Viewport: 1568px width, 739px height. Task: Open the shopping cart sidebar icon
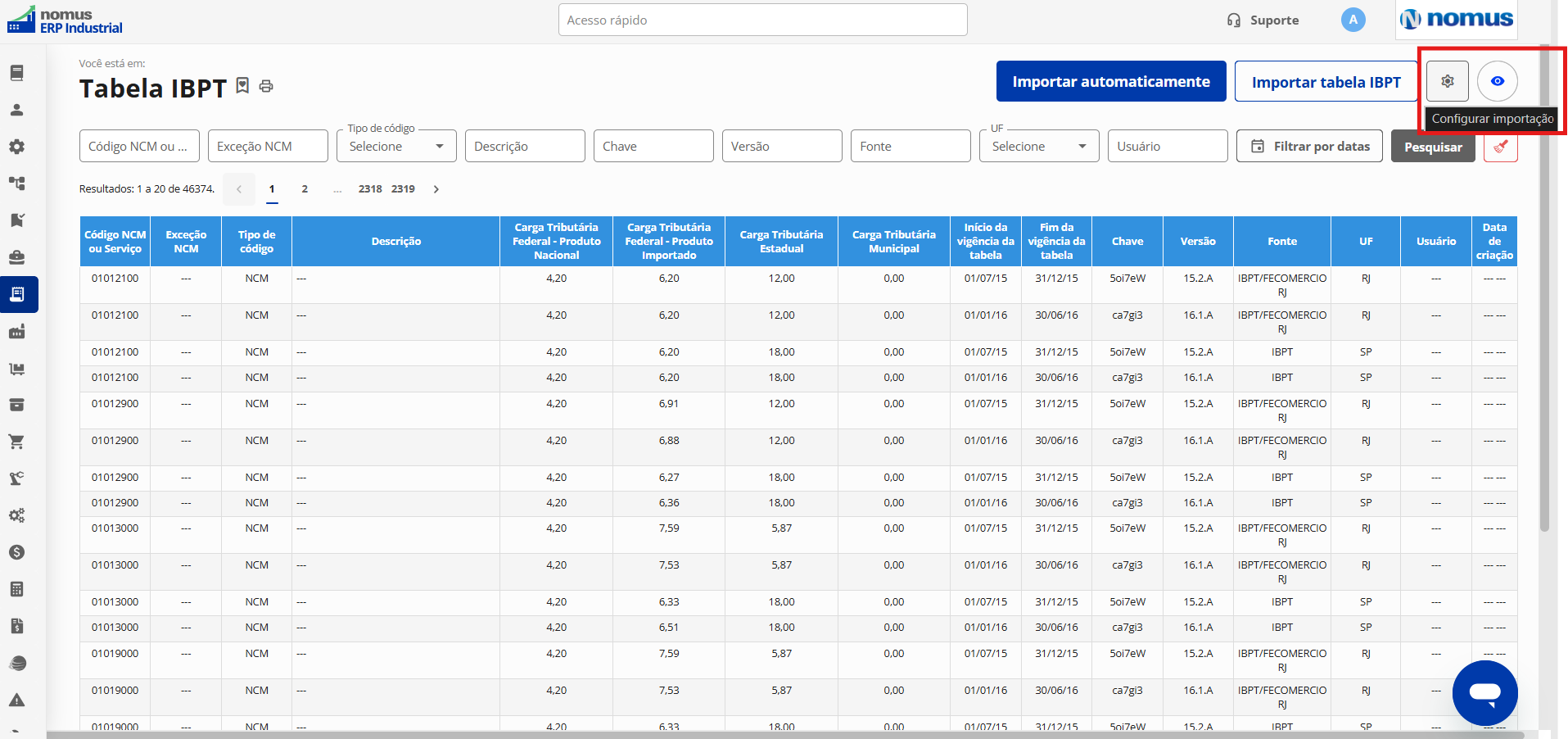click(x=16, y=442)
